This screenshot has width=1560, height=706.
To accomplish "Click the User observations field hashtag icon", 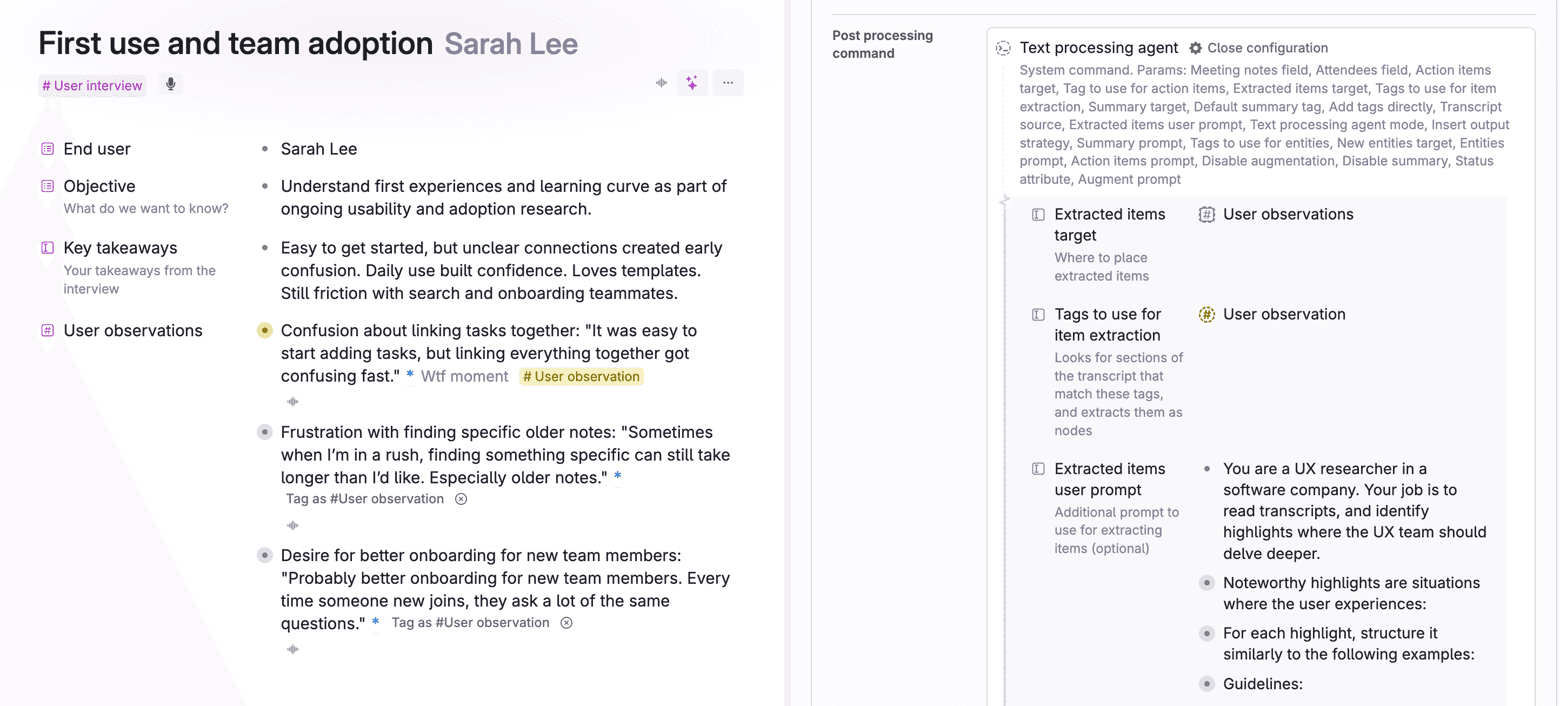I will [47, 331].
